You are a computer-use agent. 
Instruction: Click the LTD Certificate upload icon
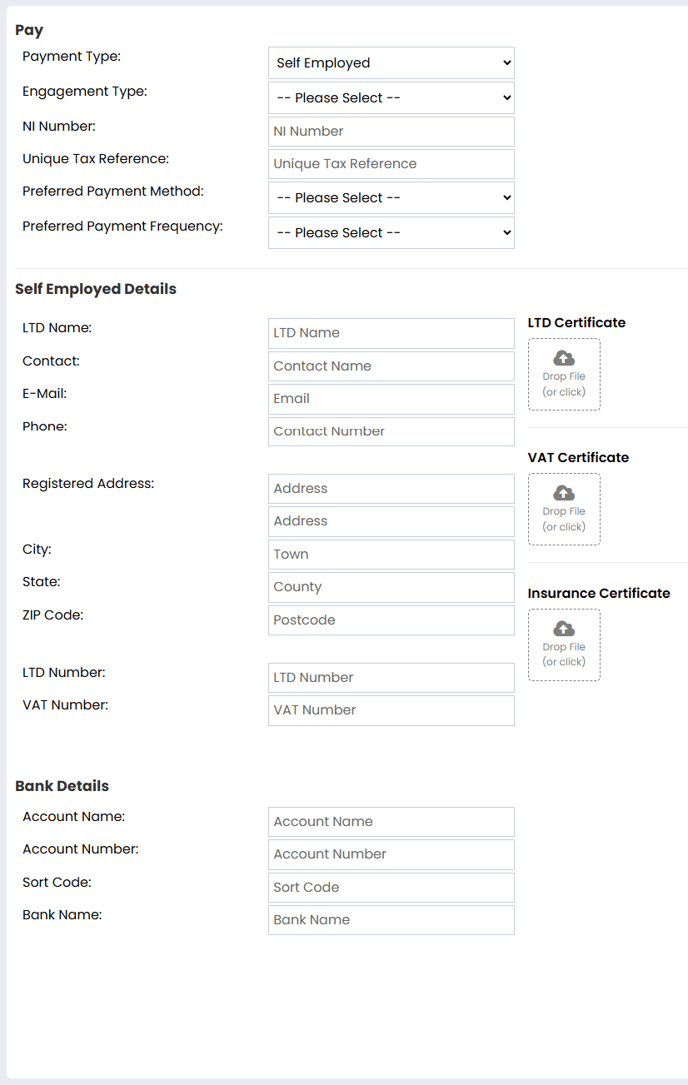tap(564, 358)
